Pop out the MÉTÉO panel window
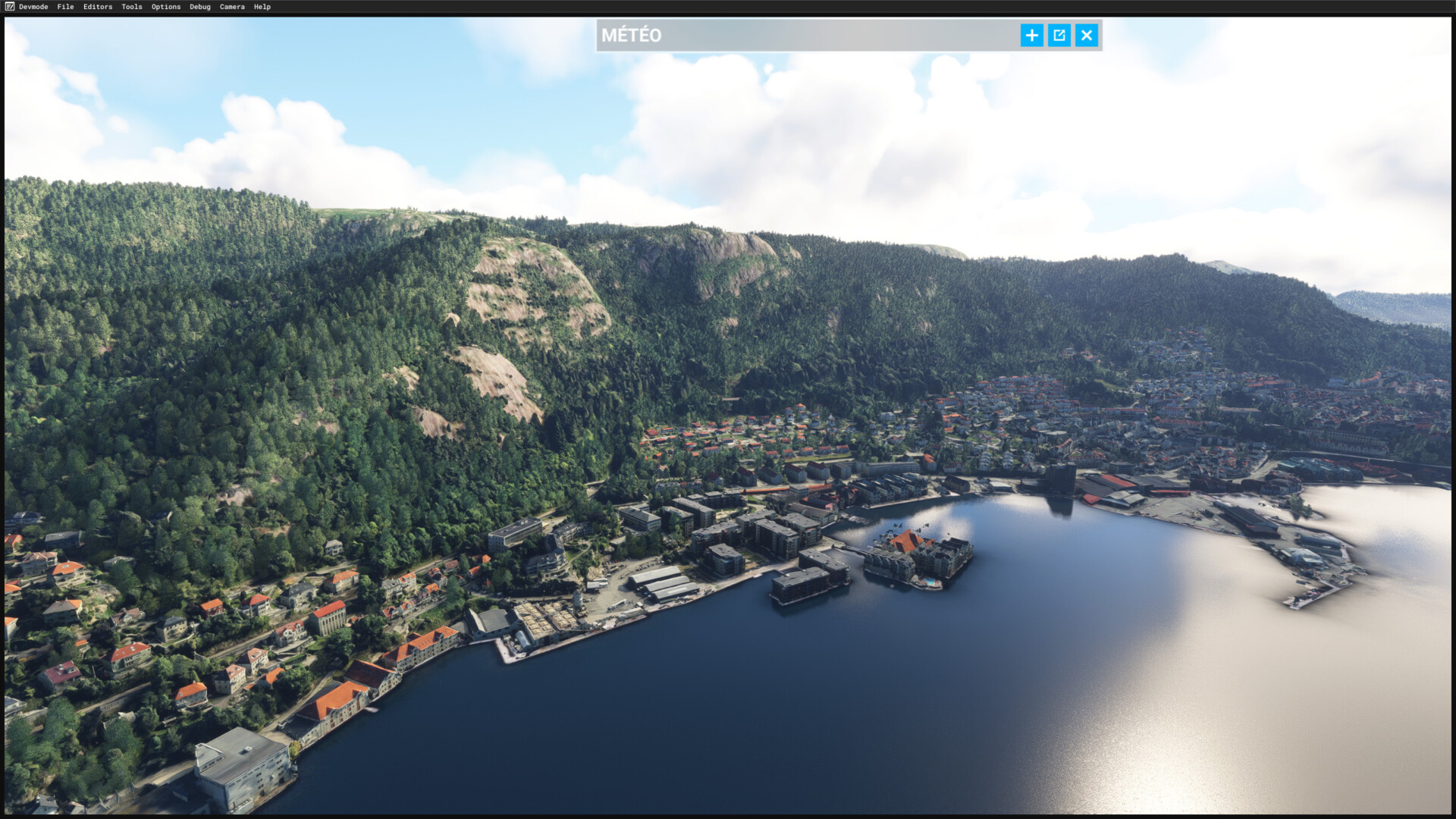Viewport: 1456px width, 819px height. pos(1059,36)
